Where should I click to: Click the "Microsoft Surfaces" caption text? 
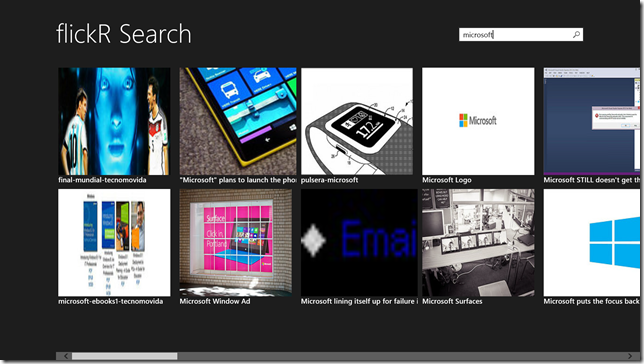point(452,301)
